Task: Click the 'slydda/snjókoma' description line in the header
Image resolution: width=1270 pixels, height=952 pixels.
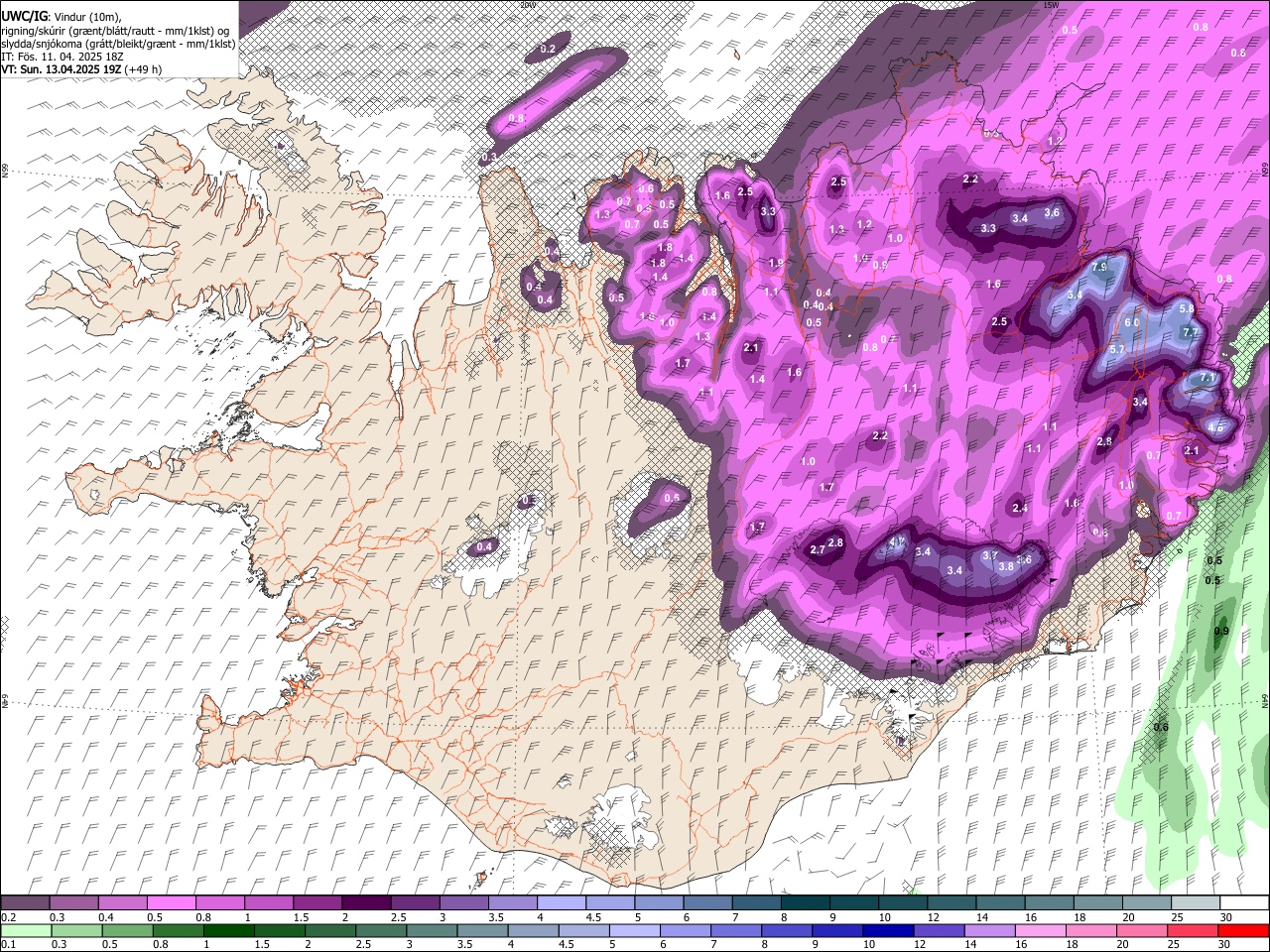Action: [x=119, y=44]
